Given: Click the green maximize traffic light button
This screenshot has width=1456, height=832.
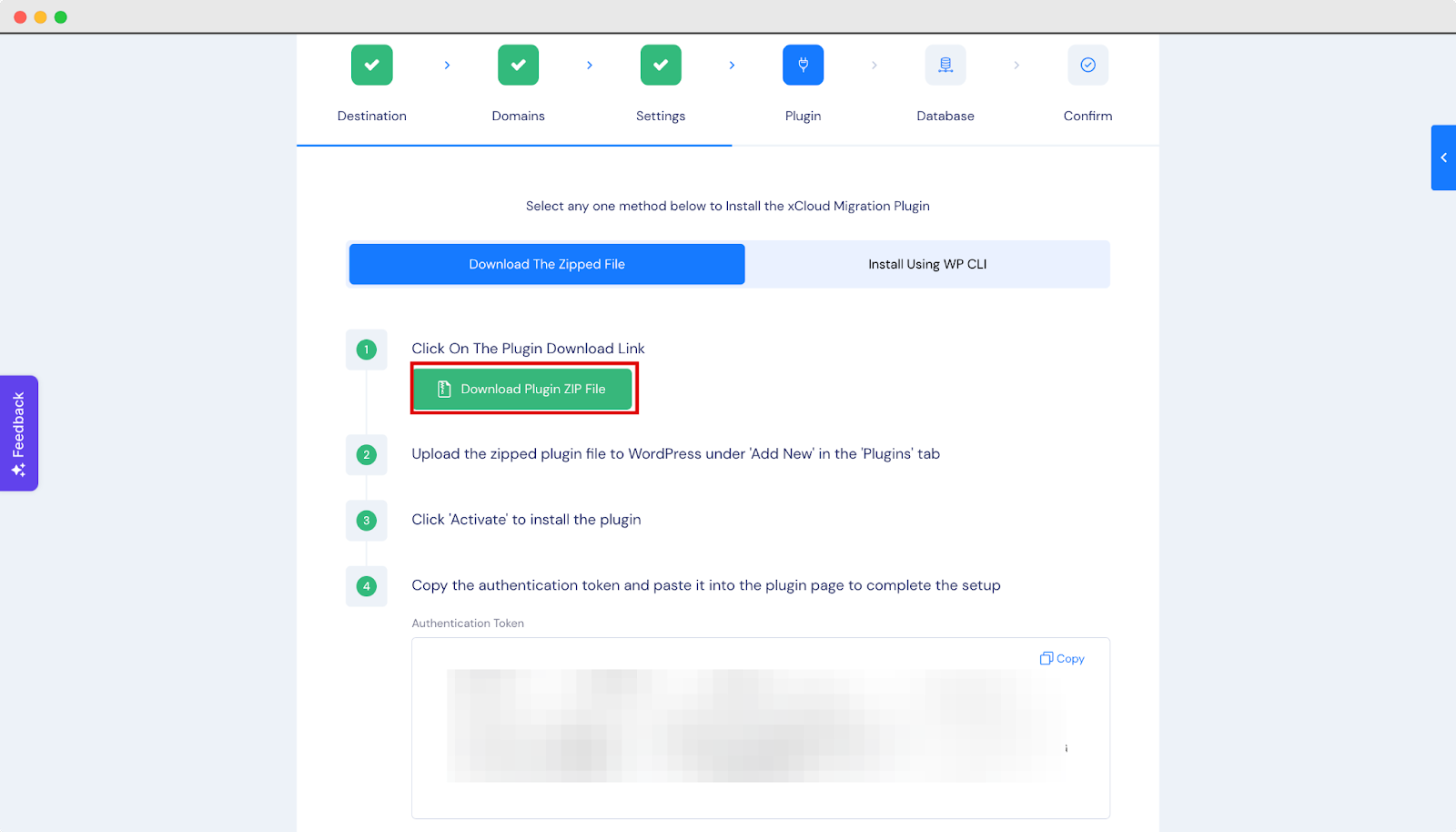Looking at the screenshot, I should [x=60, y=16].
